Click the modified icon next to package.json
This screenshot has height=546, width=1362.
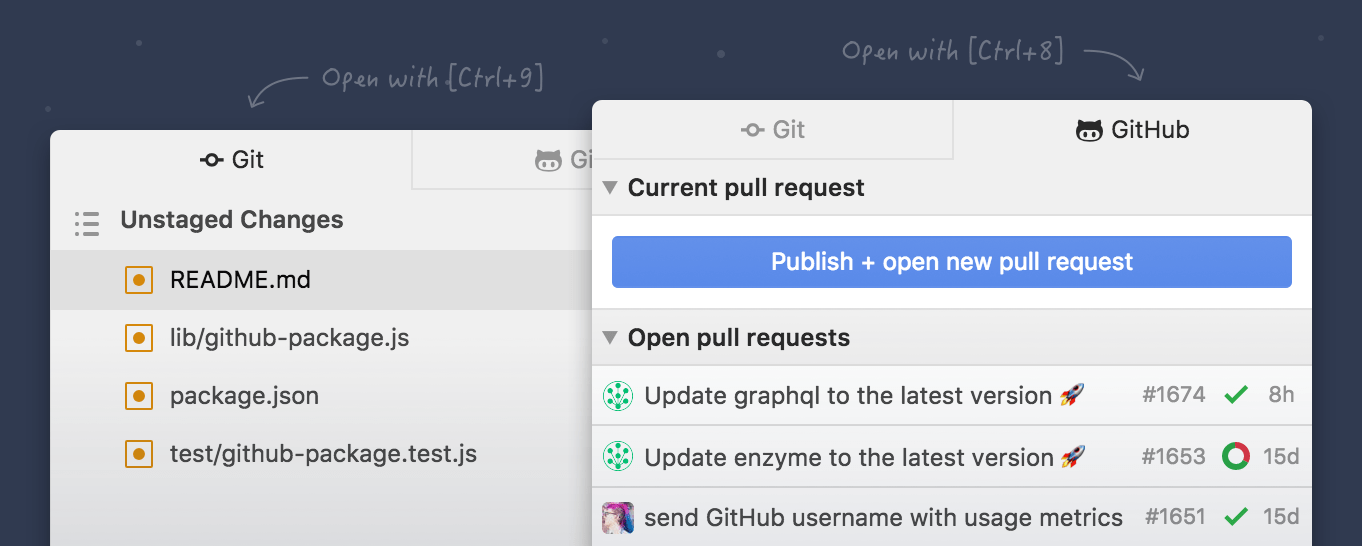pyautogui.click(x=139, y=396)
